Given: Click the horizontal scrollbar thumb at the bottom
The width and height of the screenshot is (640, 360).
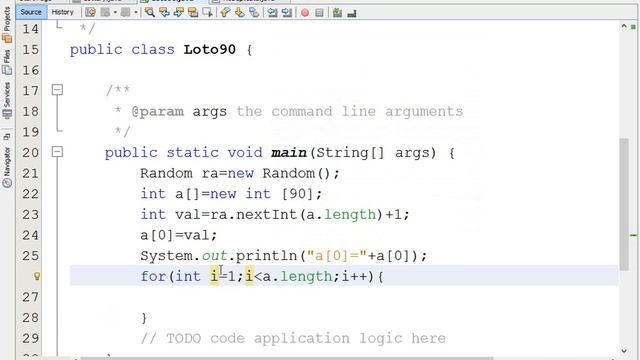Looking at the screenshot, I should coord(287,358).
